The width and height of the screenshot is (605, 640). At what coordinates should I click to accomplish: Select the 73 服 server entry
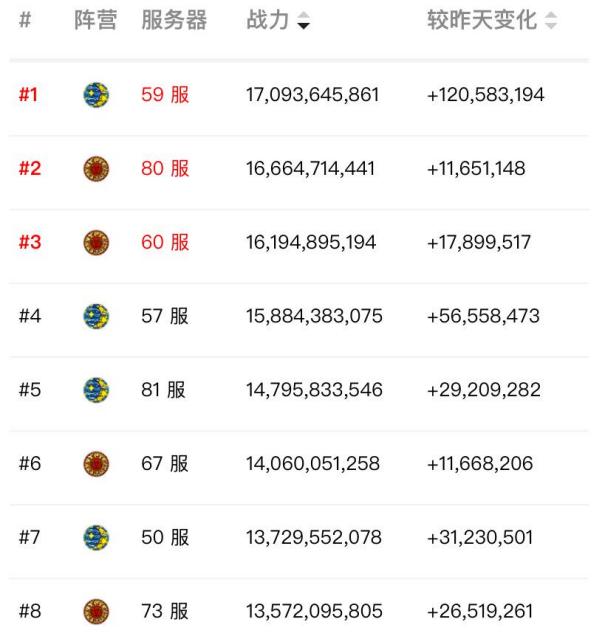(164, 611)
